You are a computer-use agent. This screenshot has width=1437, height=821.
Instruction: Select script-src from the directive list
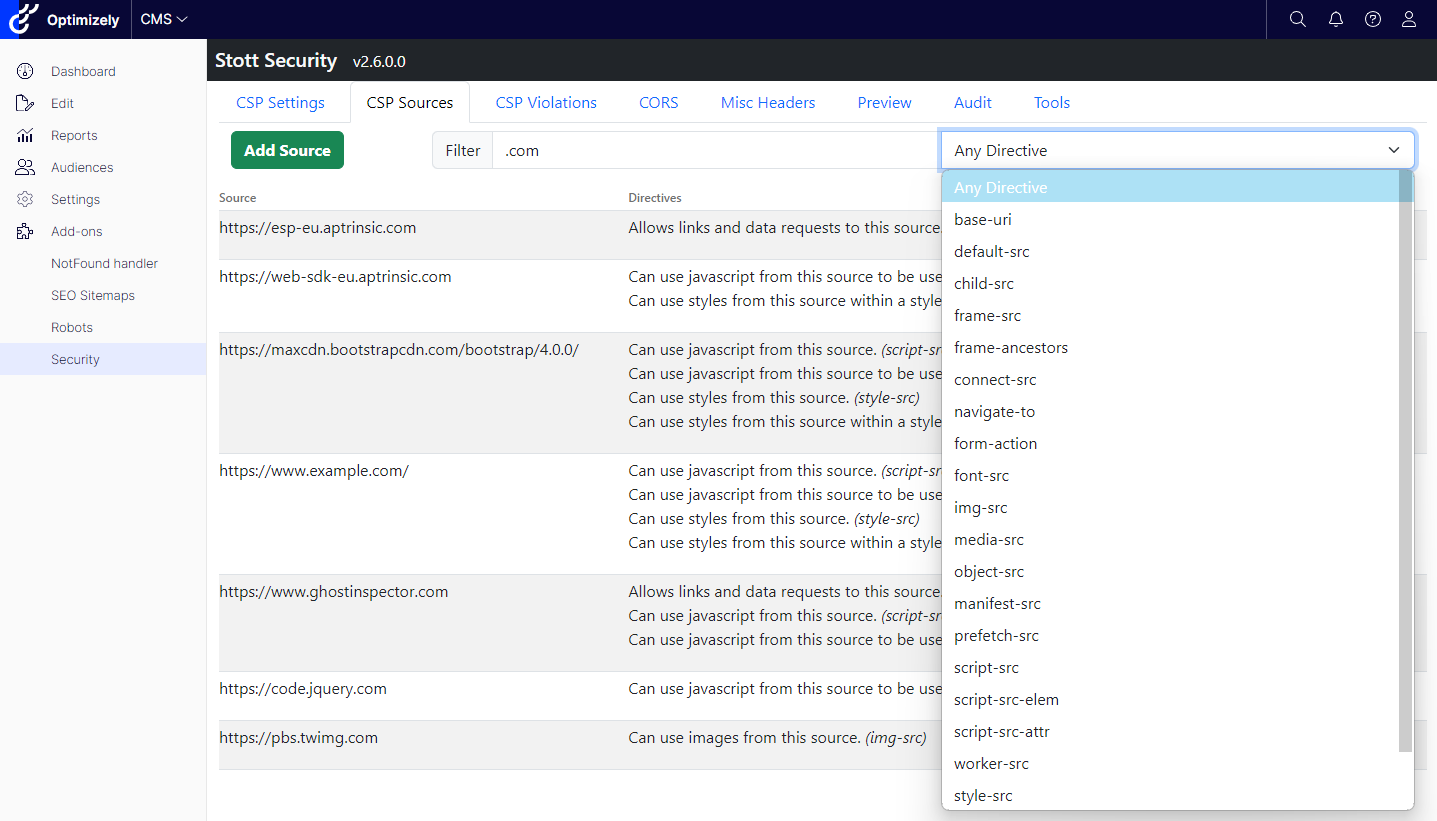(986, 668)
